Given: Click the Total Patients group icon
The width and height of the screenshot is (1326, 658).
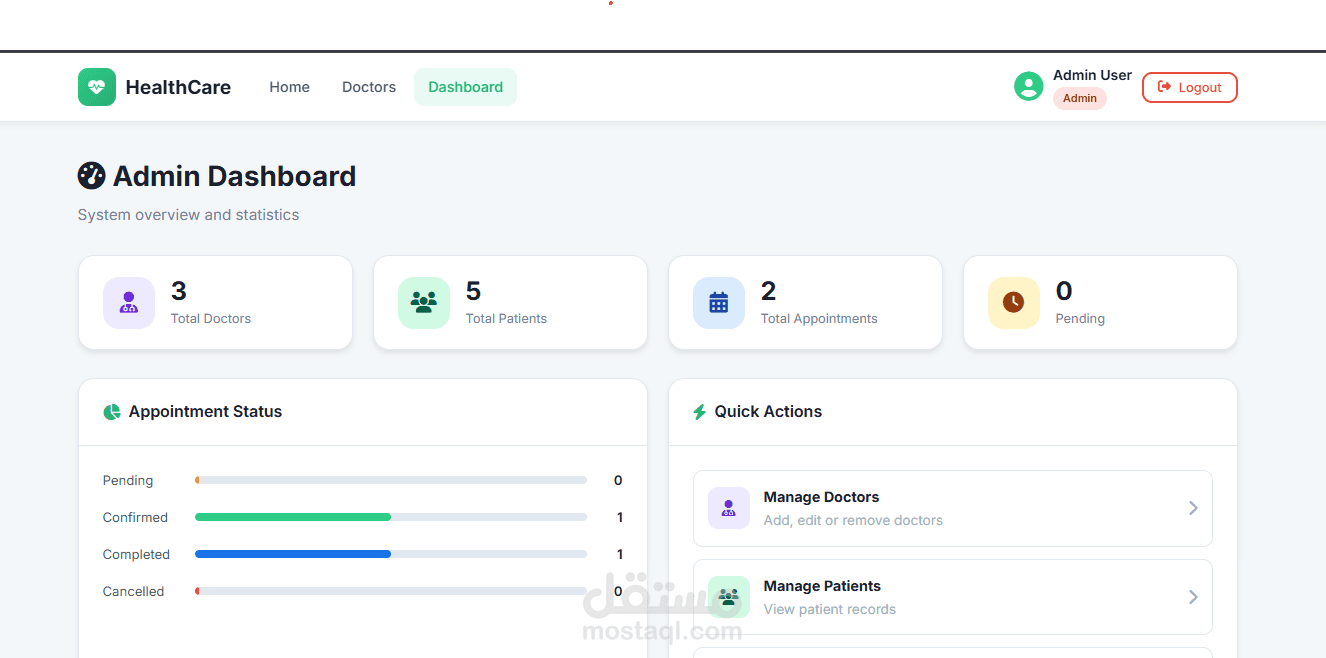Looking at the screenshot, I should point(424,303).
